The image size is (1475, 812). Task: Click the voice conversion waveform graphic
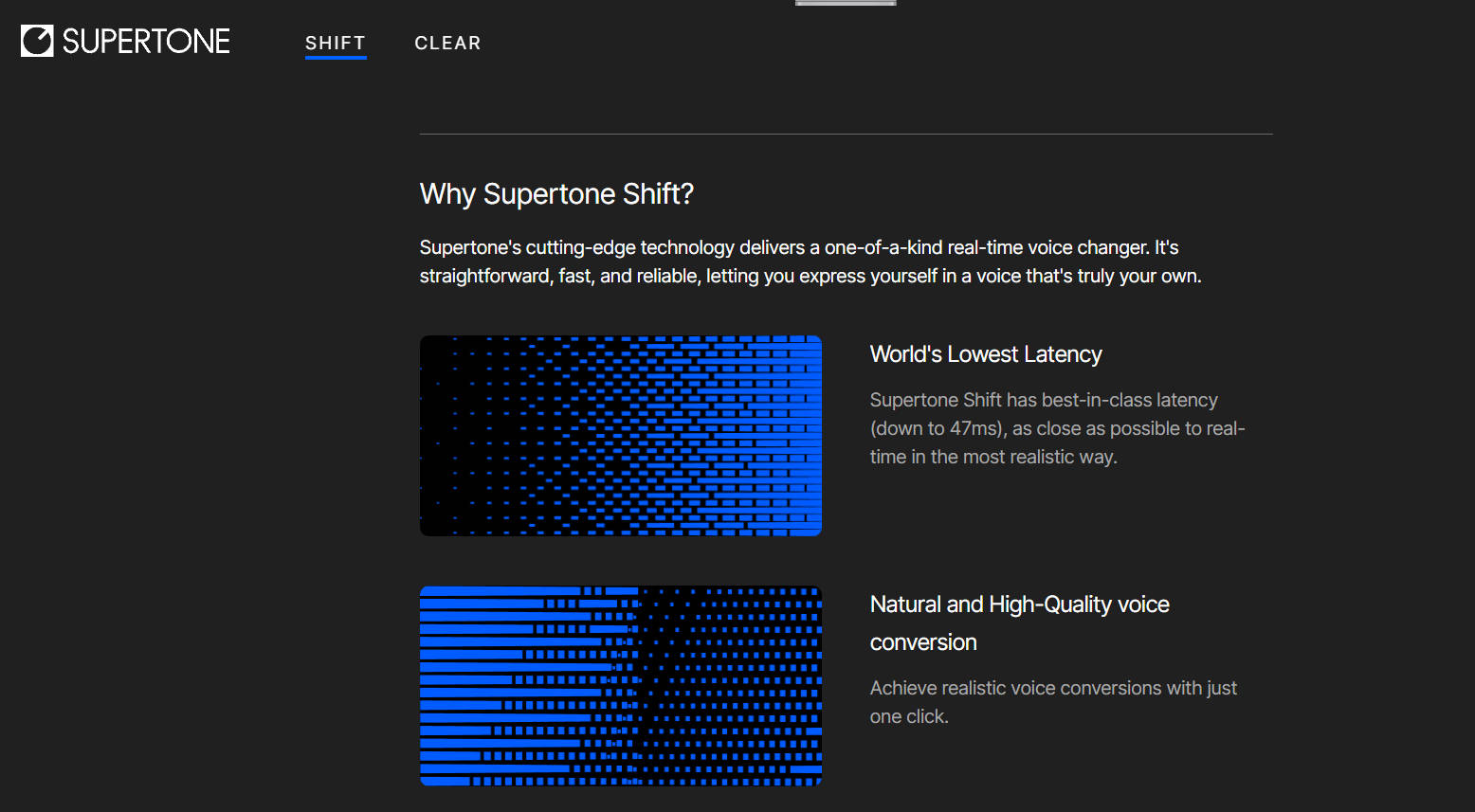(621, 686)
